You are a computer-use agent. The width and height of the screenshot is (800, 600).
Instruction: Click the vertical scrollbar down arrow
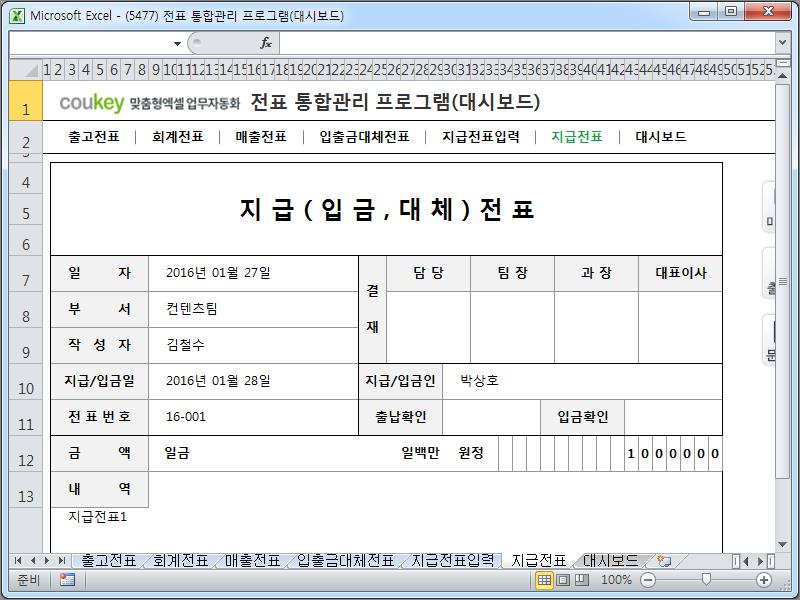[x=782, y=545]
